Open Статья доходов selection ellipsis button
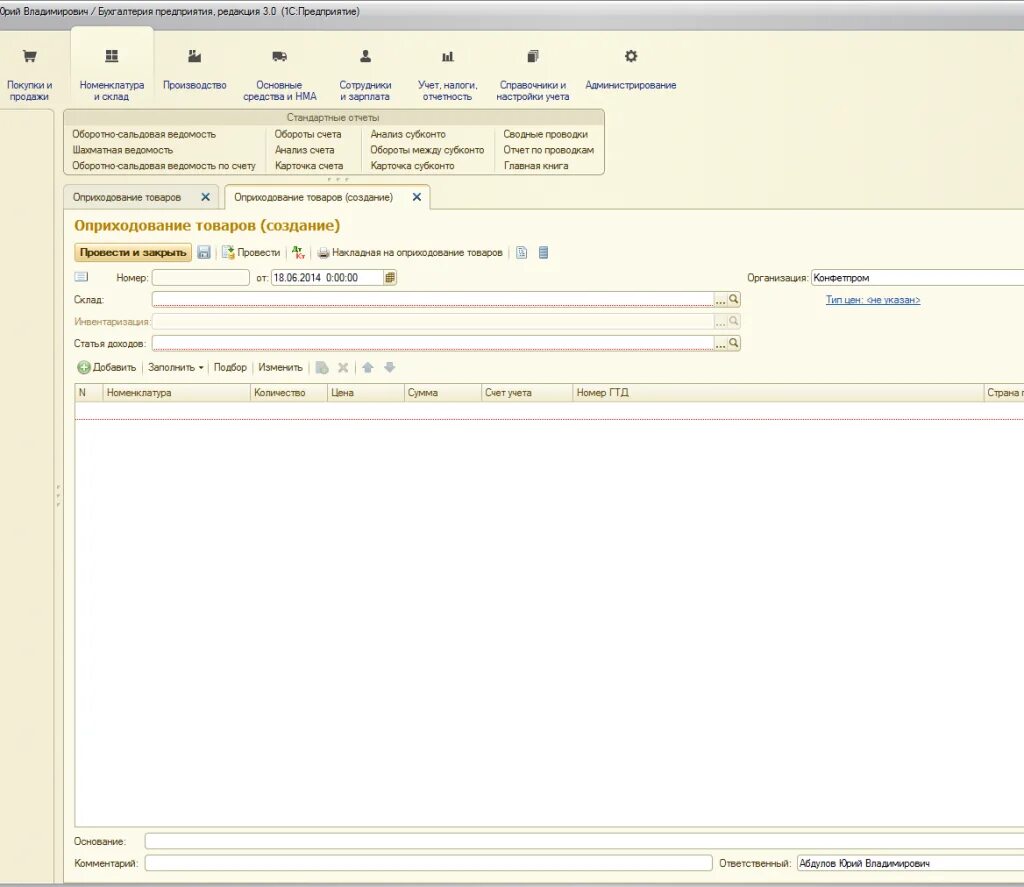The width and height of the screenshot is (1024, 887). pyautogui.click(x=721, y=343)
